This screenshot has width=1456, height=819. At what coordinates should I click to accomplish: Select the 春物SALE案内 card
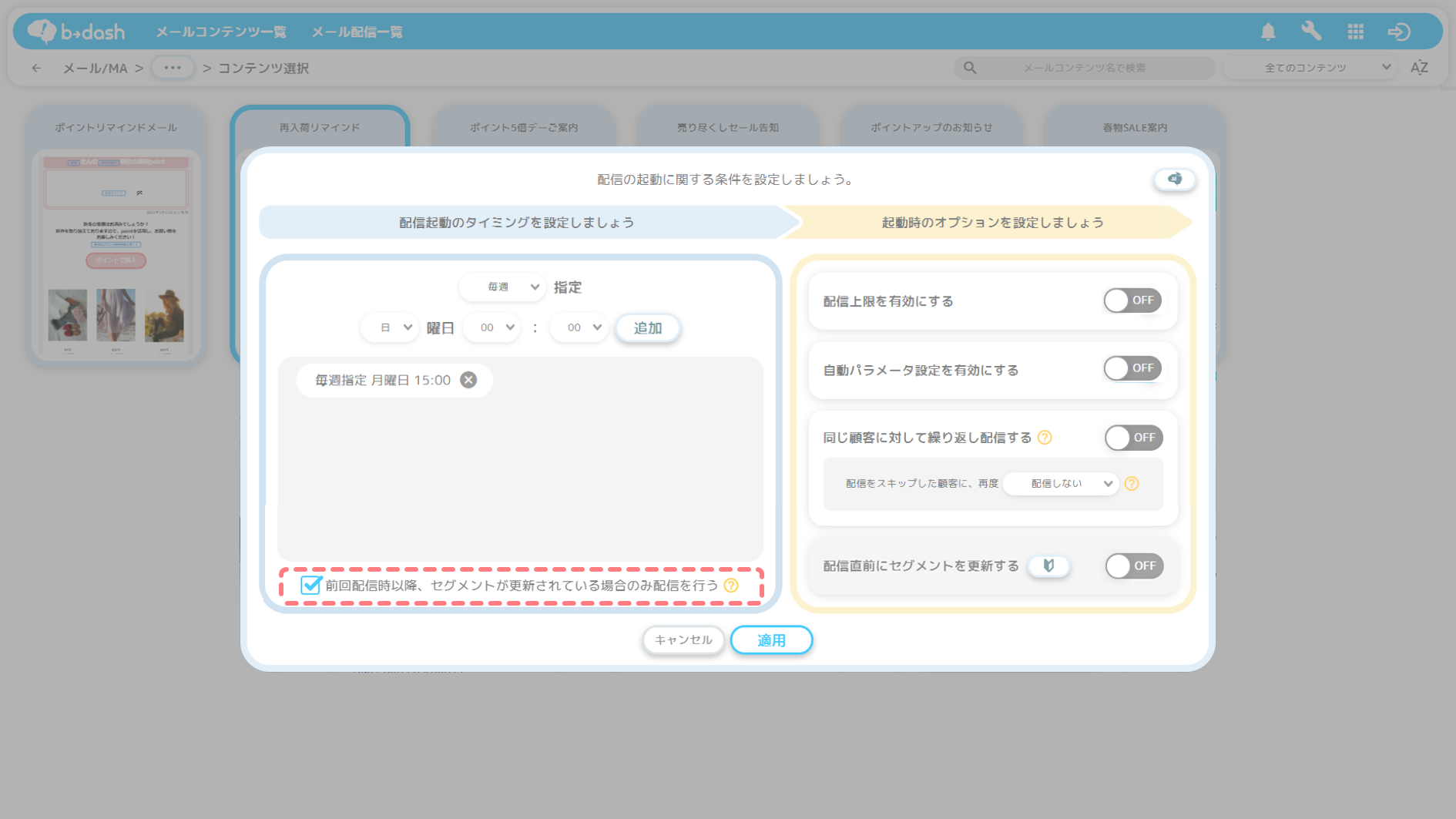[x=1135, y=127]
